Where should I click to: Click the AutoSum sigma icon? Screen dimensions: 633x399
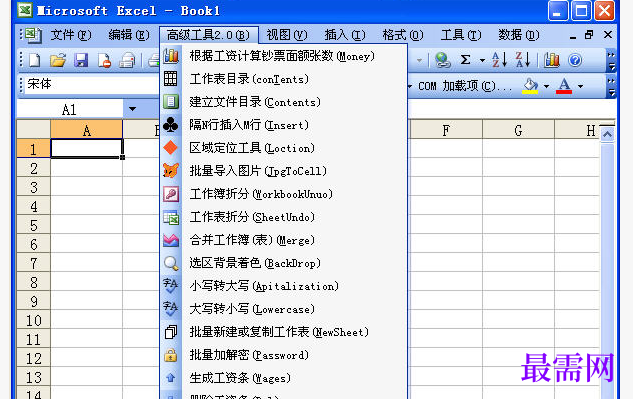[465, 60]
